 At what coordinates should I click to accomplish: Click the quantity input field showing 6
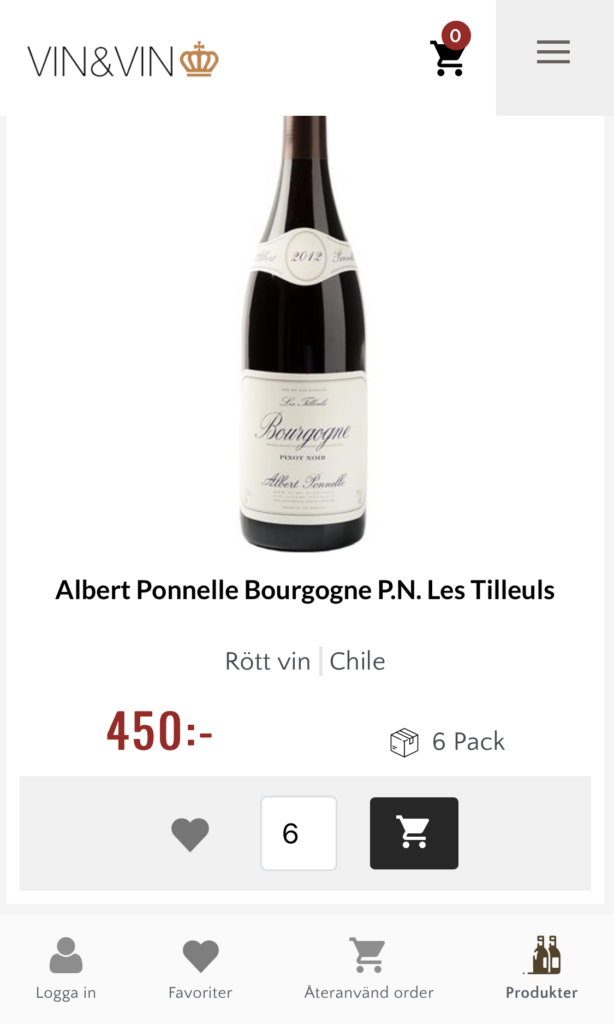pos(298,833)
